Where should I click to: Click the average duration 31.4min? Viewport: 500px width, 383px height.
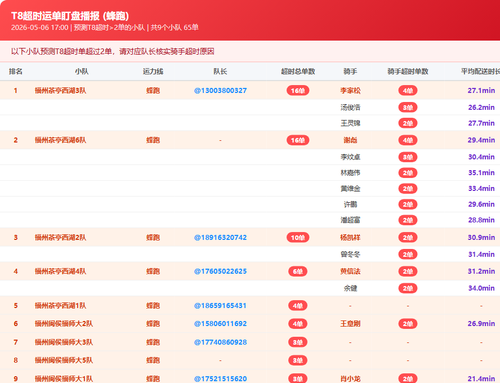click(481, 255)
